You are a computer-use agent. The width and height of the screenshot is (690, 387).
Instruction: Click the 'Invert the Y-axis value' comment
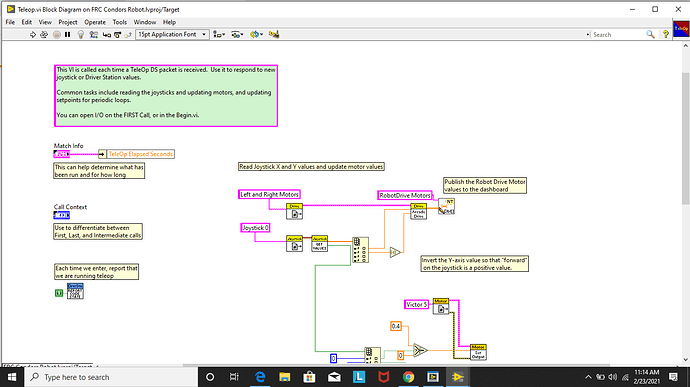tap(474, 264)
